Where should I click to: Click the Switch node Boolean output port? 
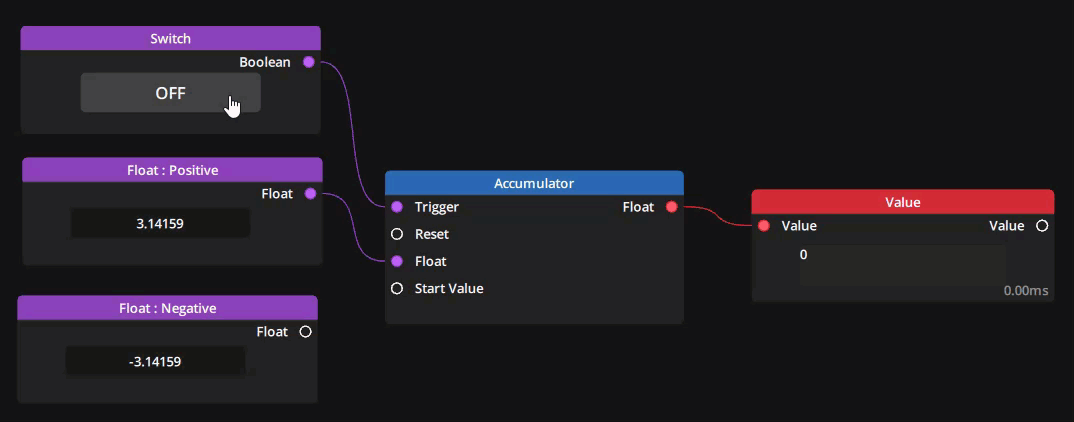point(309,62)
